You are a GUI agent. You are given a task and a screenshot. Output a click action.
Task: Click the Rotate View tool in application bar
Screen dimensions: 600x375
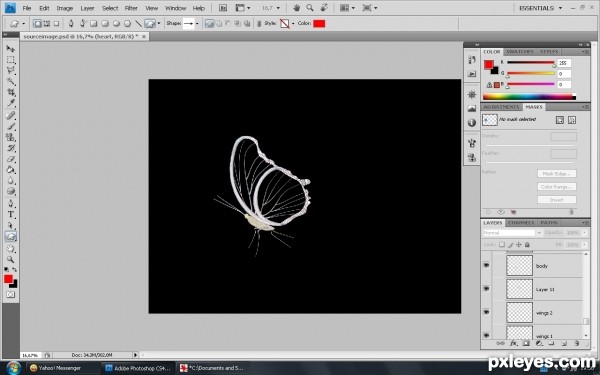click(324, 8)
